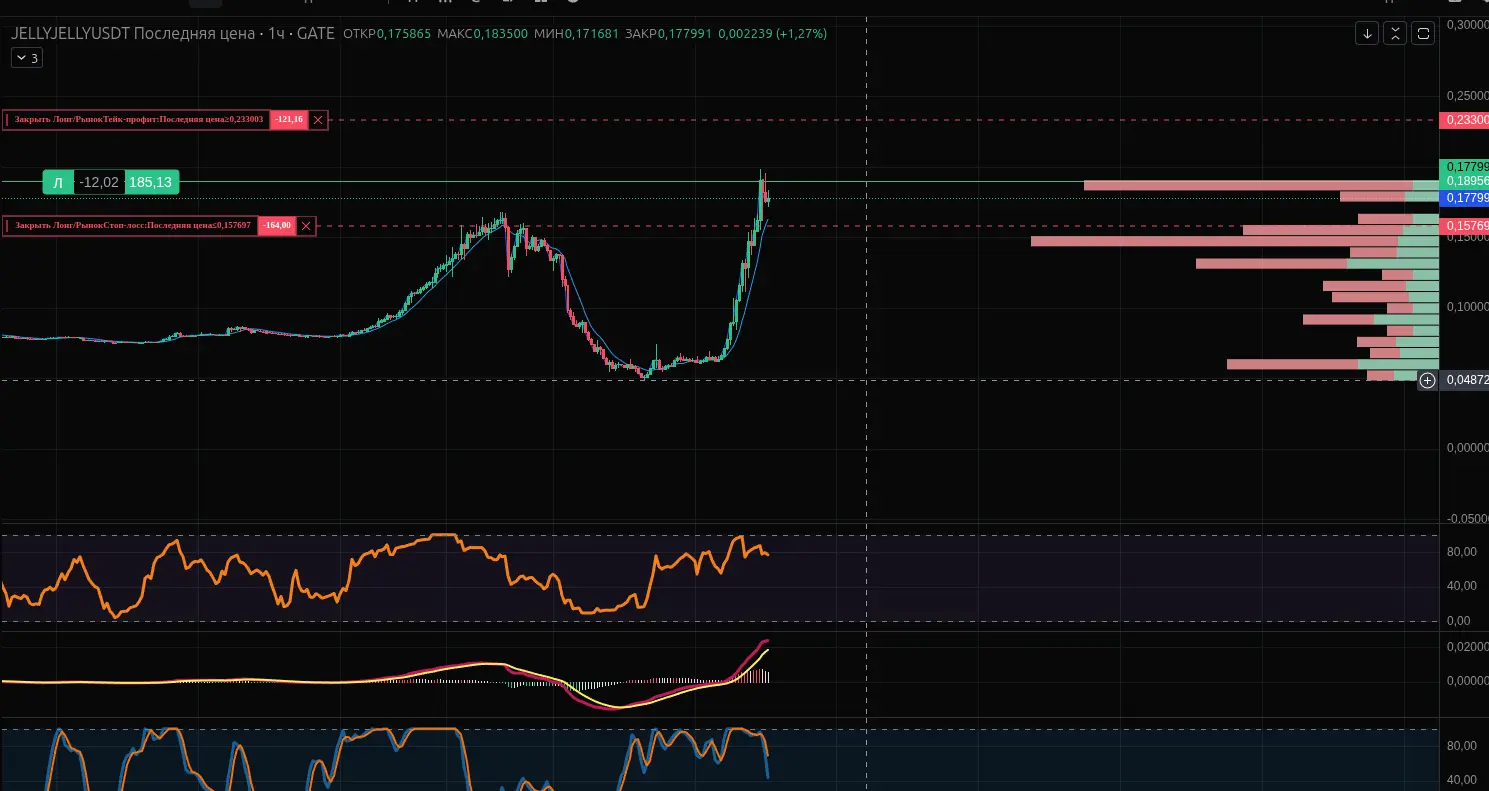This screenshot has width=1489, height=791.
Task: Click the 40,00 label on the bottom stochastic pane
Action: [1461, 780]
